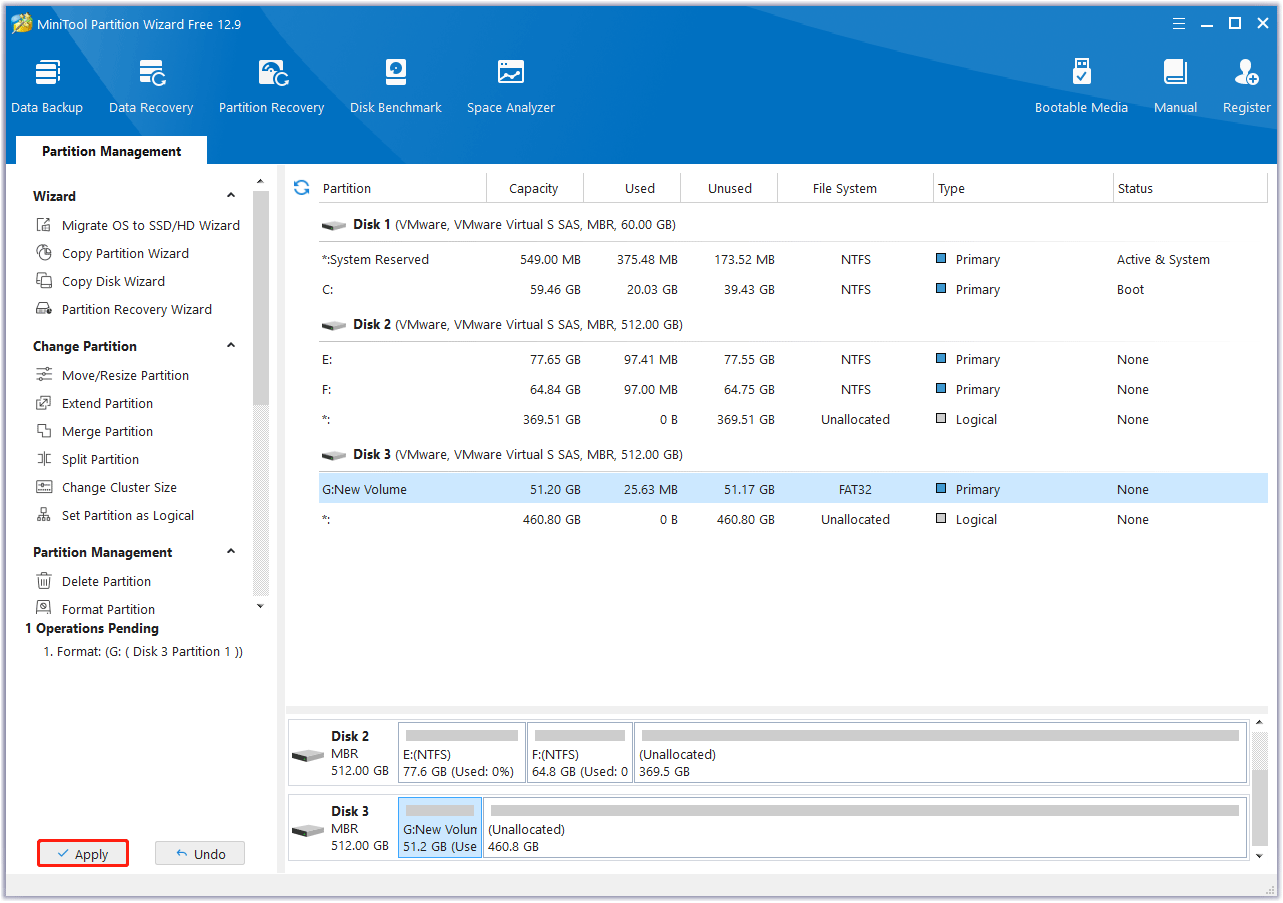Launch the Data Recovery tool

[151, 86]
